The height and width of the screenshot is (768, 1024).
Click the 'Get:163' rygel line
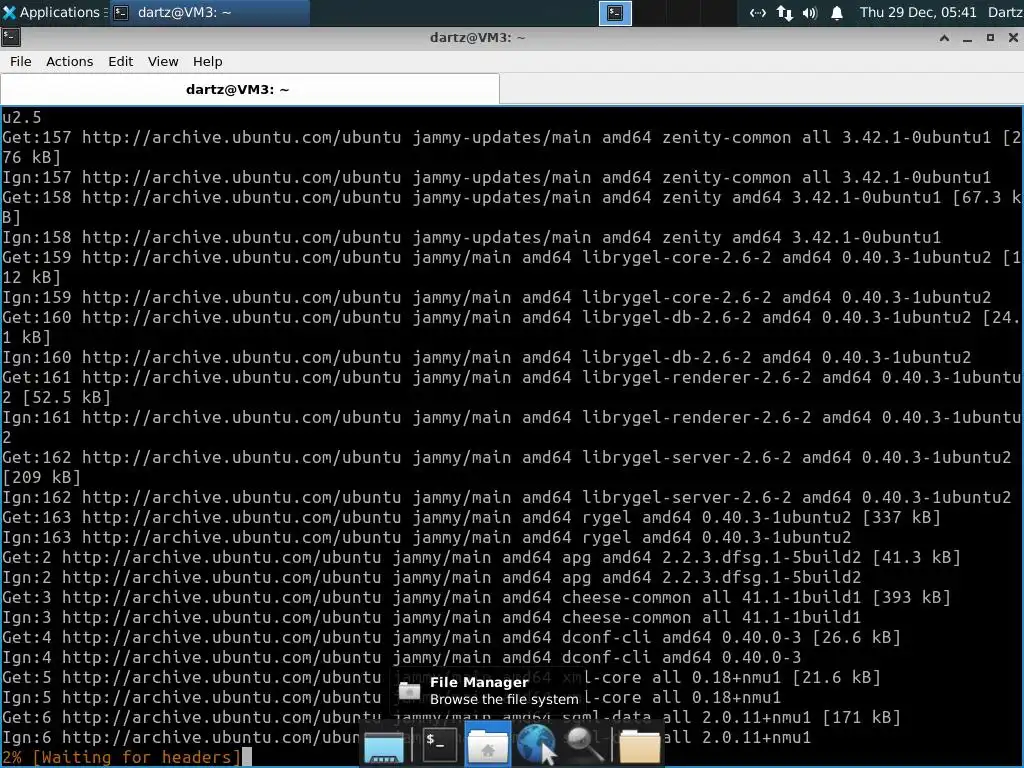tap(472, 518)
